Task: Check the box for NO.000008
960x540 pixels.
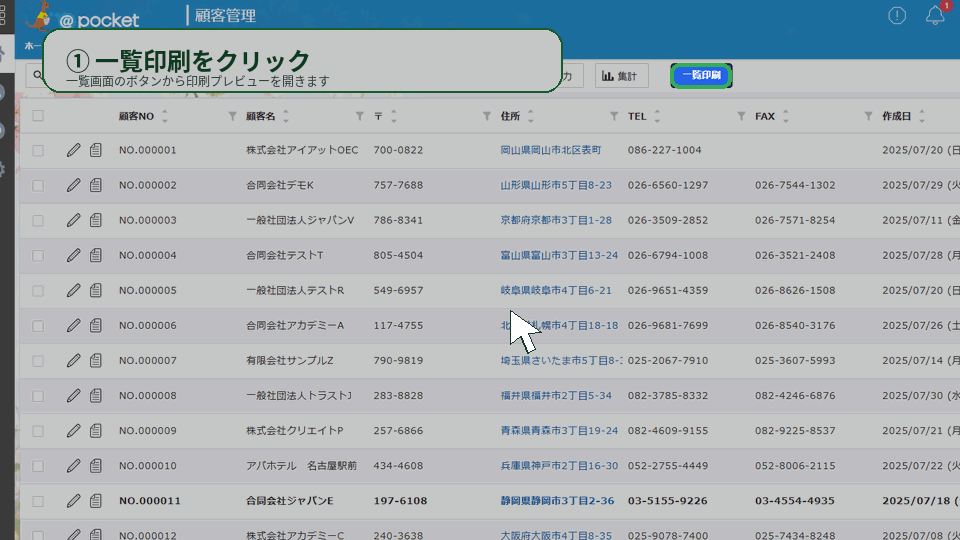Action: tap(38, 396)
